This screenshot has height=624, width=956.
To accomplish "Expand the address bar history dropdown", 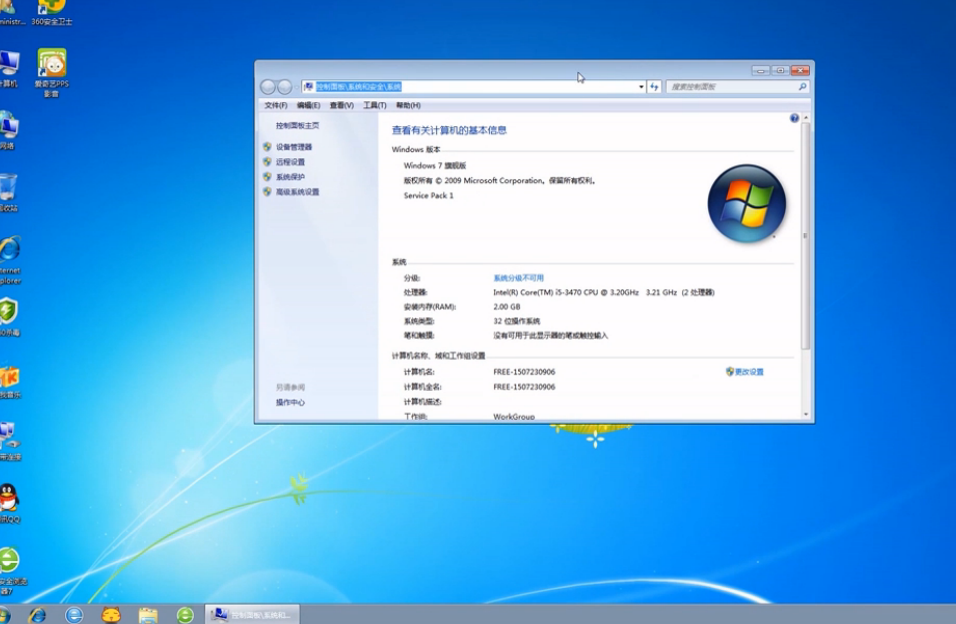I will pos(641,87).
